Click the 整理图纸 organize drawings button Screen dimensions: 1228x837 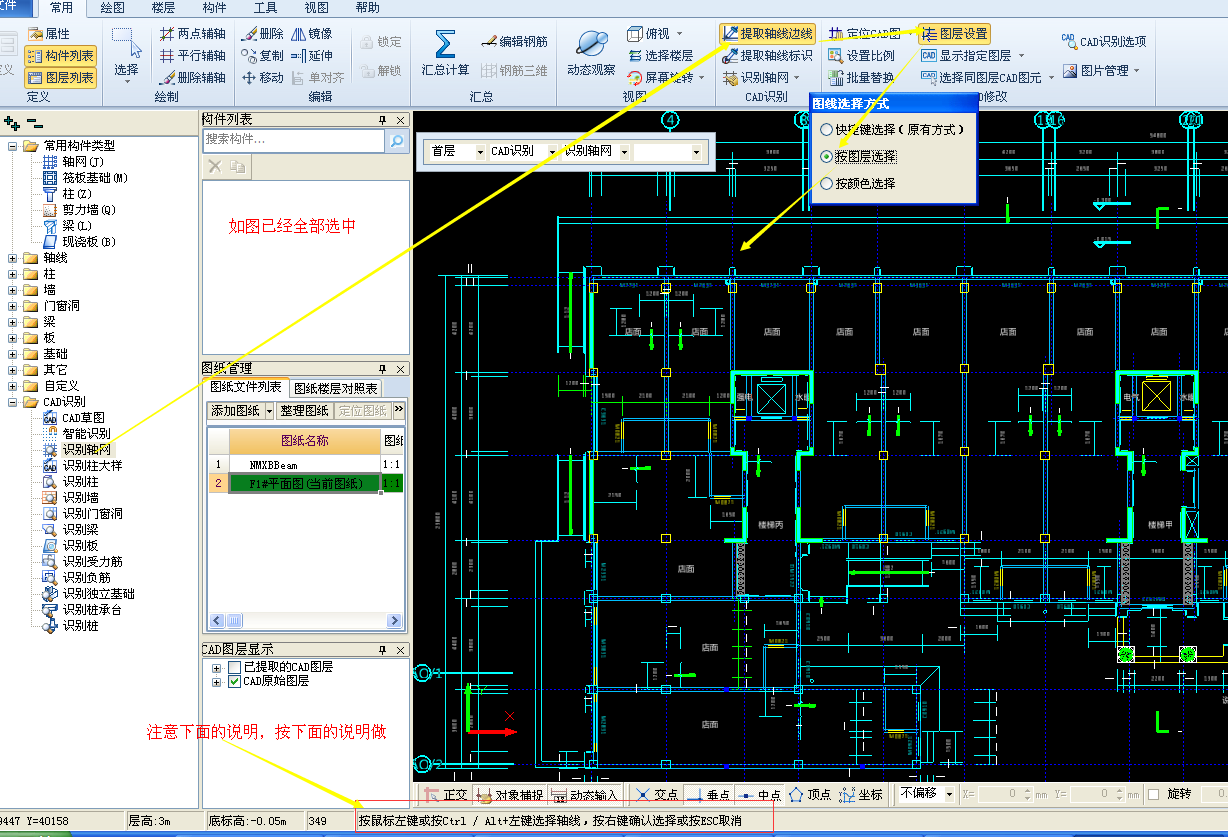point(304,411)
